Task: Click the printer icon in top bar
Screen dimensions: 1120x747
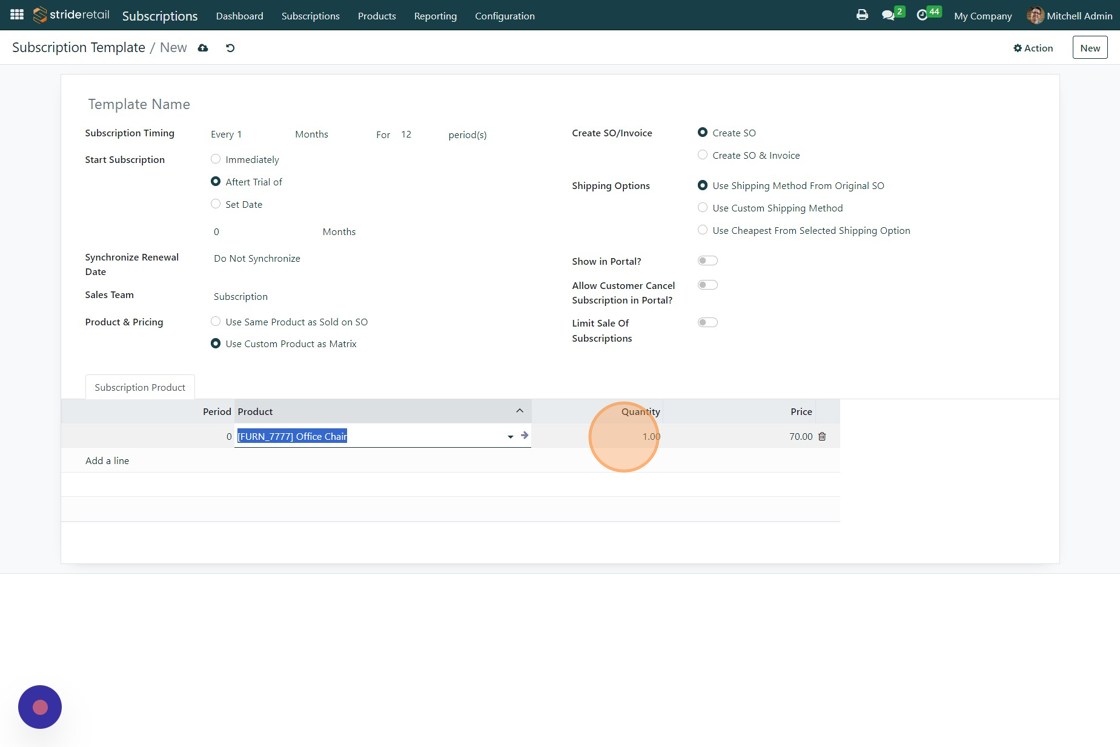Action: coord(862,15)
